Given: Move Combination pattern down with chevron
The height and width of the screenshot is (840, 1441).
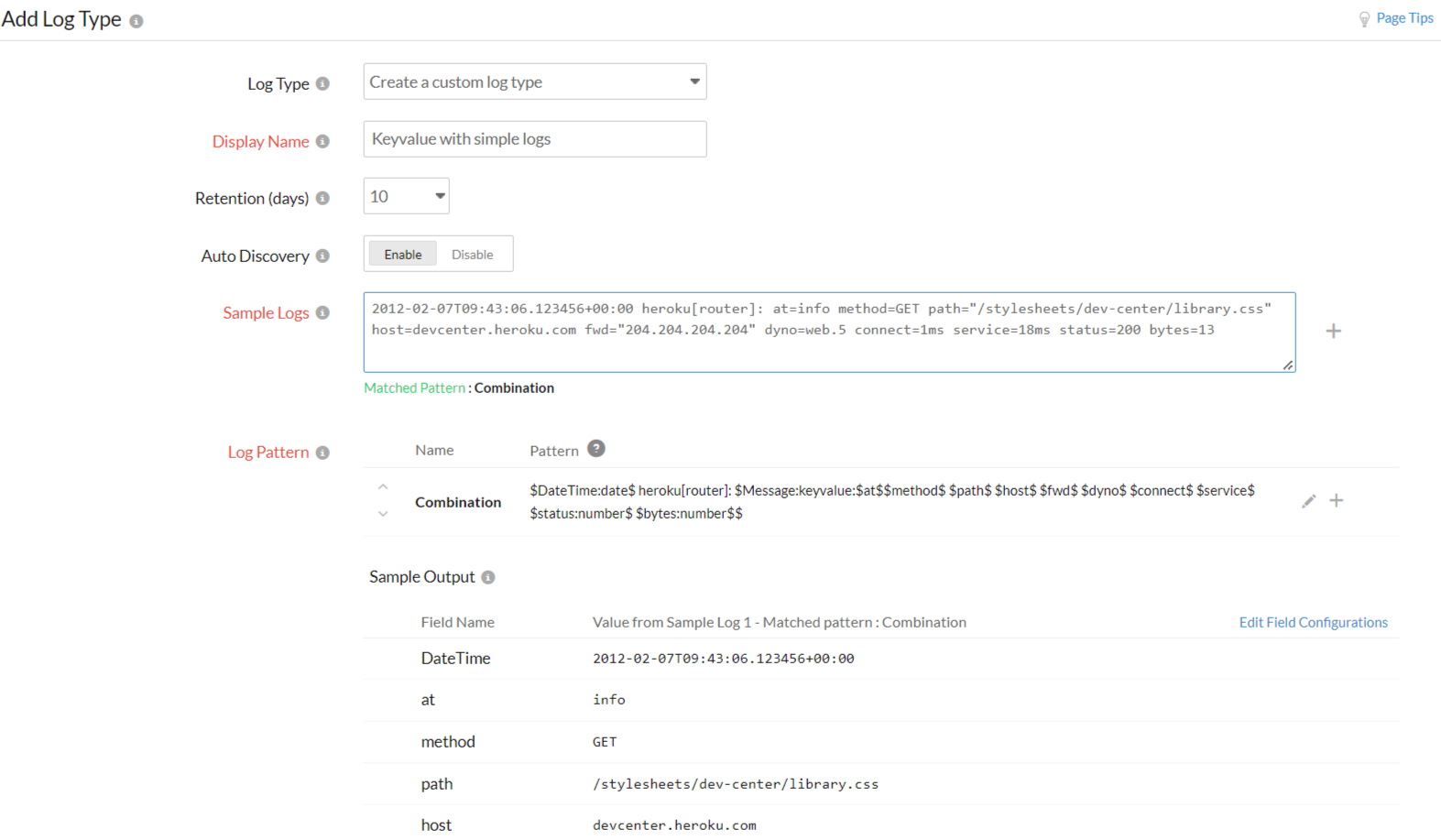Looking at the screenshot, I should tap(383, 514).
